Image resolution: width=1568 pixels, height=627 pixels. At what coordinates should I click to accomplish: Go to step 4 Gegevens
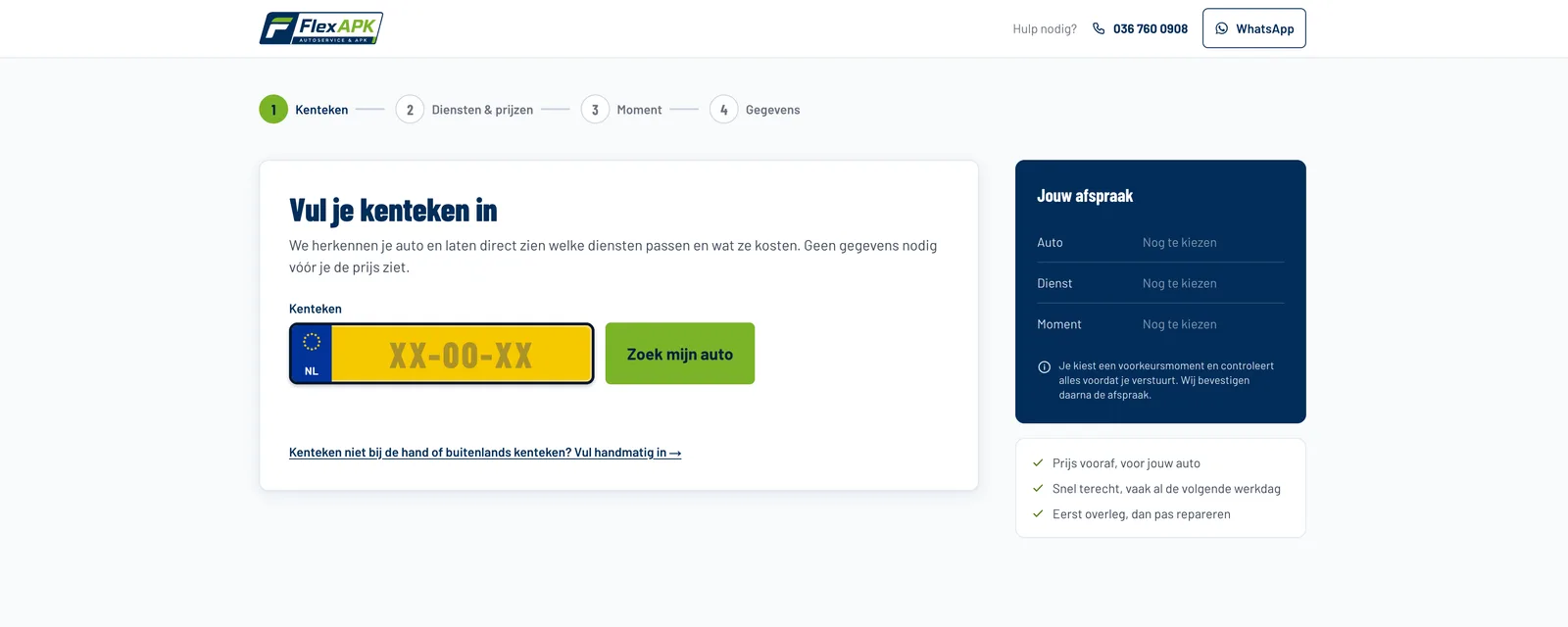tap(755, 110)
